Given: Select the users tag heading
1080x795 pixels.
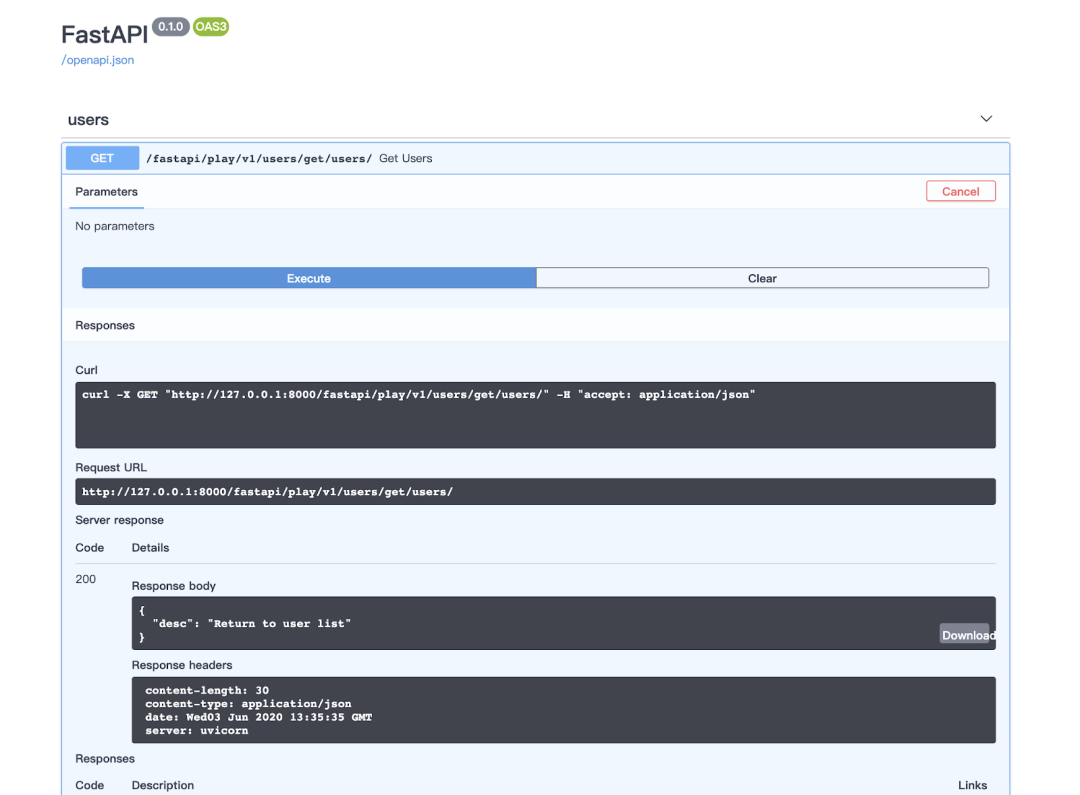Looking at the screenshot, I should [88, 119].
